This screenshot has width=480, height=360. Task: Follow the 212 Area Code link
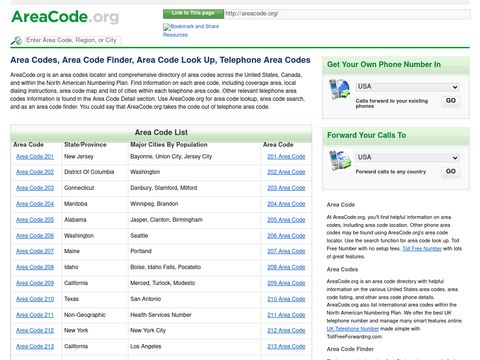pyautogui.click(x=286, y=330)
